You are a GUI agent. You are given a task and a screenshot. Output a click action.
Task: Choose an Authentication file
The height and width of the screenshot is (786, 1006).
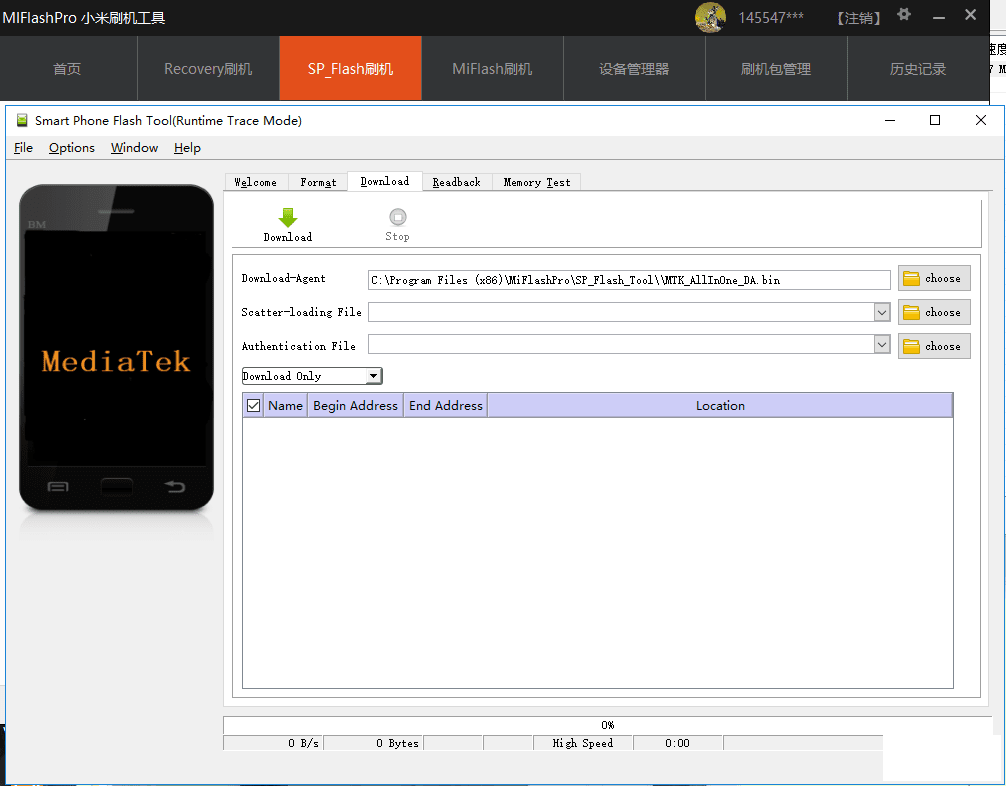(x=934, y=346)
